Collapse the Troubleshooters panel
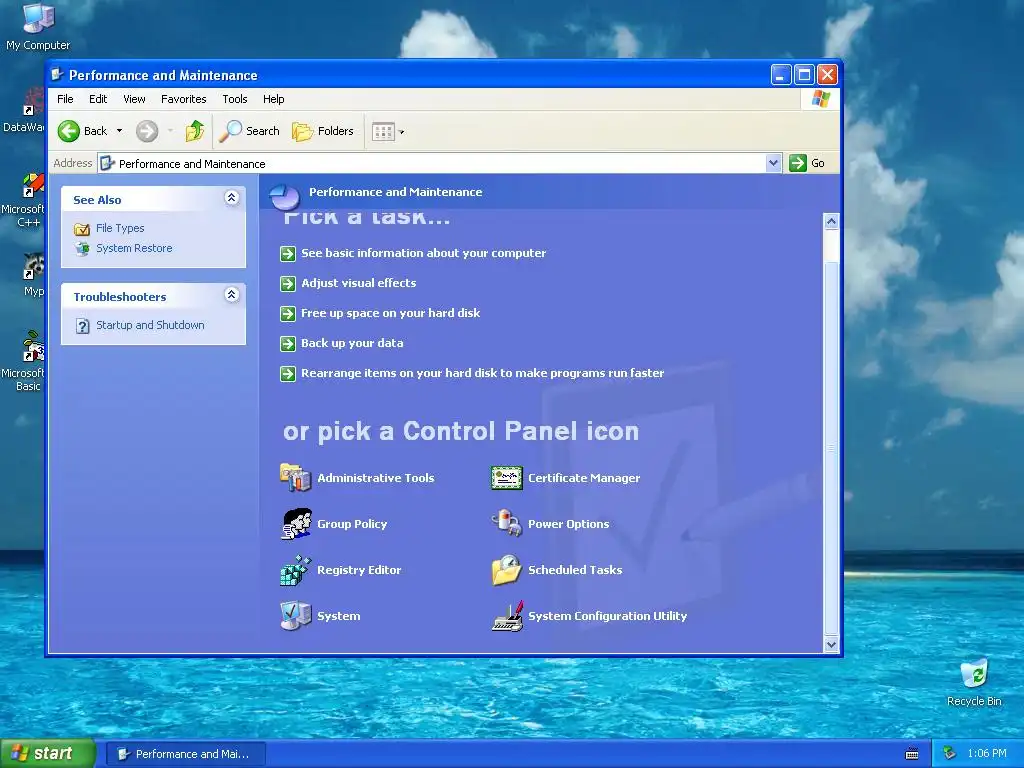This screenshot has height=768, width=1024. click(231, 295)
